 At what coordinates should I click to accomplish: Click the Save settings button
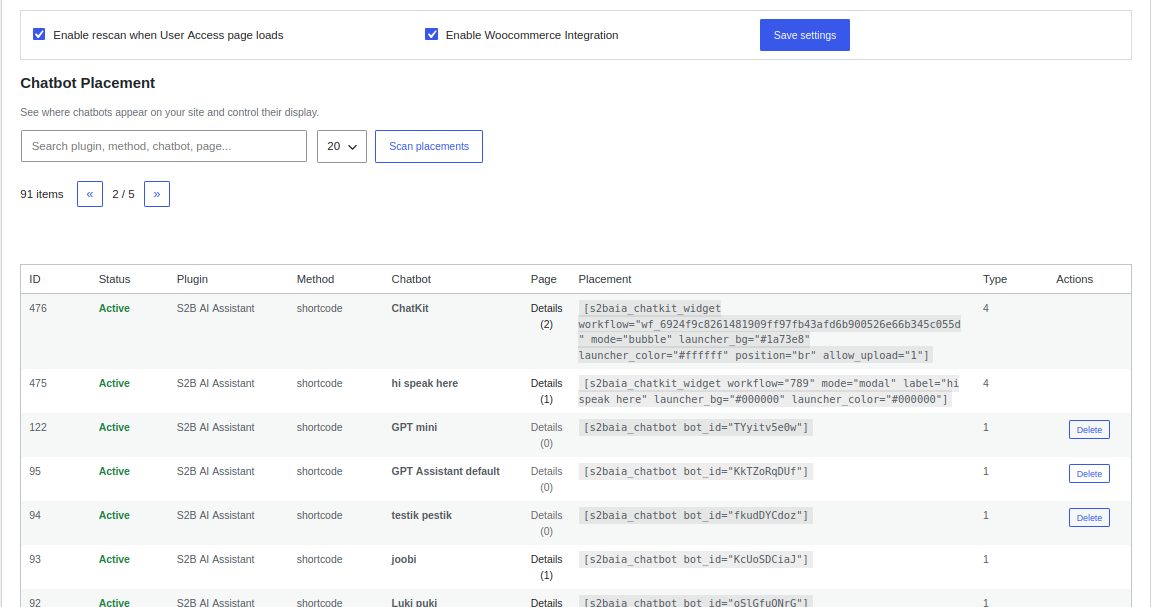tap(805, 35)
